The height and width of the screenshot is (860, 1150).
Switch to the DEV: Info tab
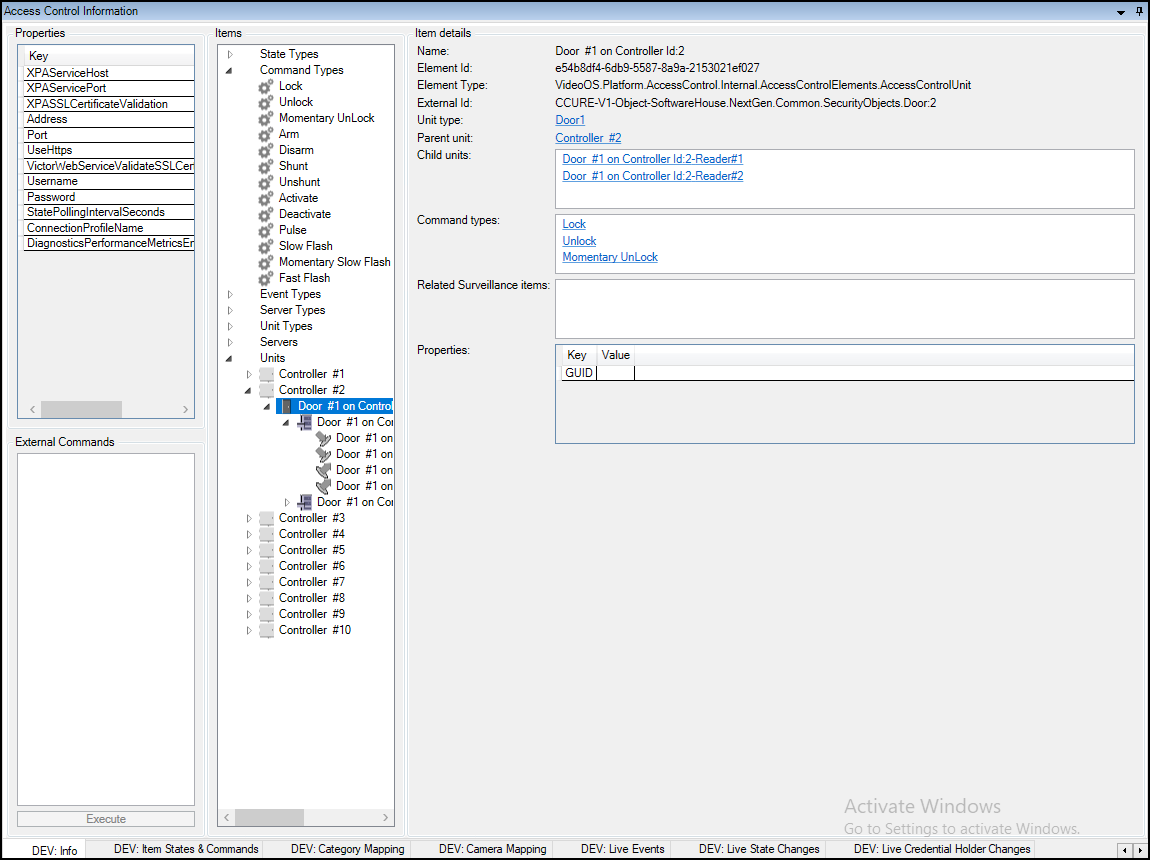coord(55,850)
